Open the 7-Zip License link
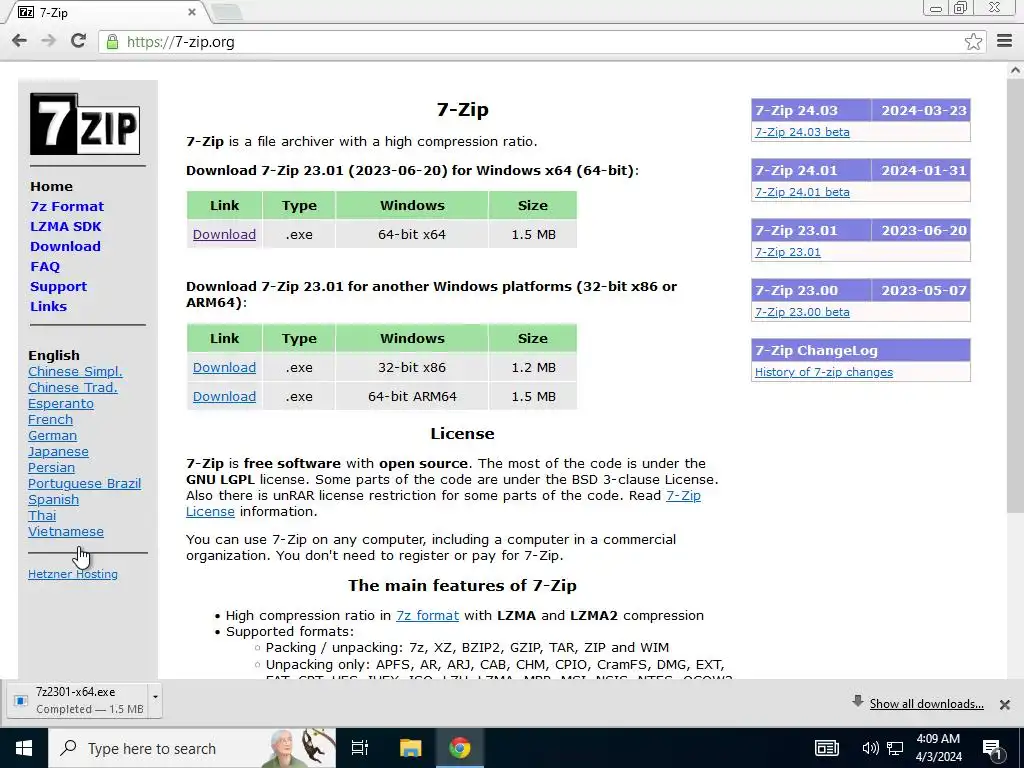This screenshot has width=1024, height=768. tap(683, 496)
